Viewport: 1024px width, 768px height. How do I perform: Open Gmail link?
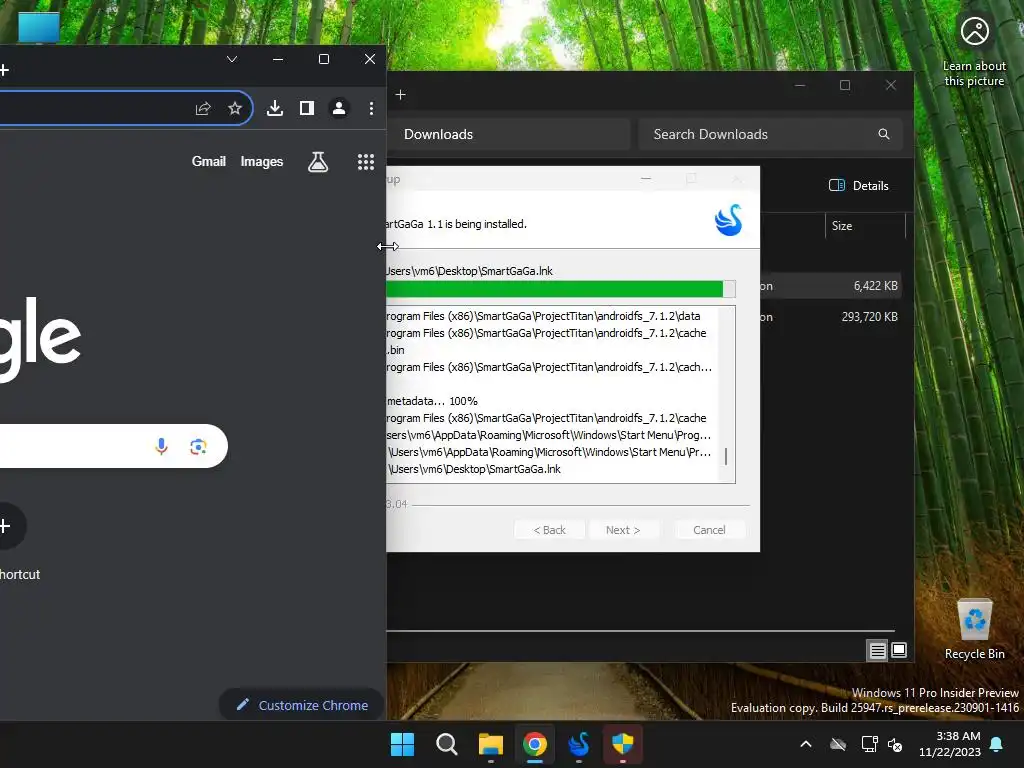click(208, 161)
